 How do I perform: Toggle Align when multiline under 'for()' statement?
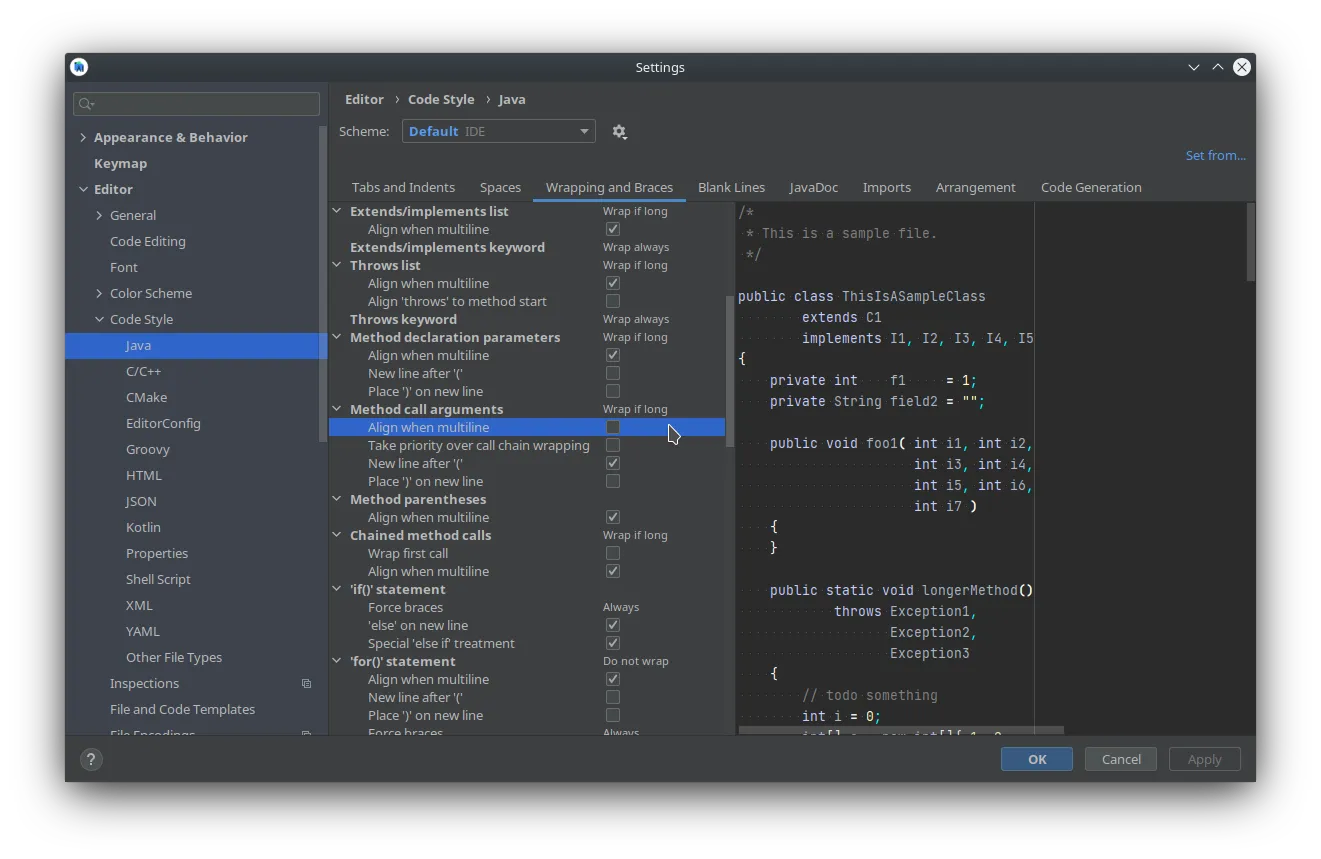click(x=613, y=679)
